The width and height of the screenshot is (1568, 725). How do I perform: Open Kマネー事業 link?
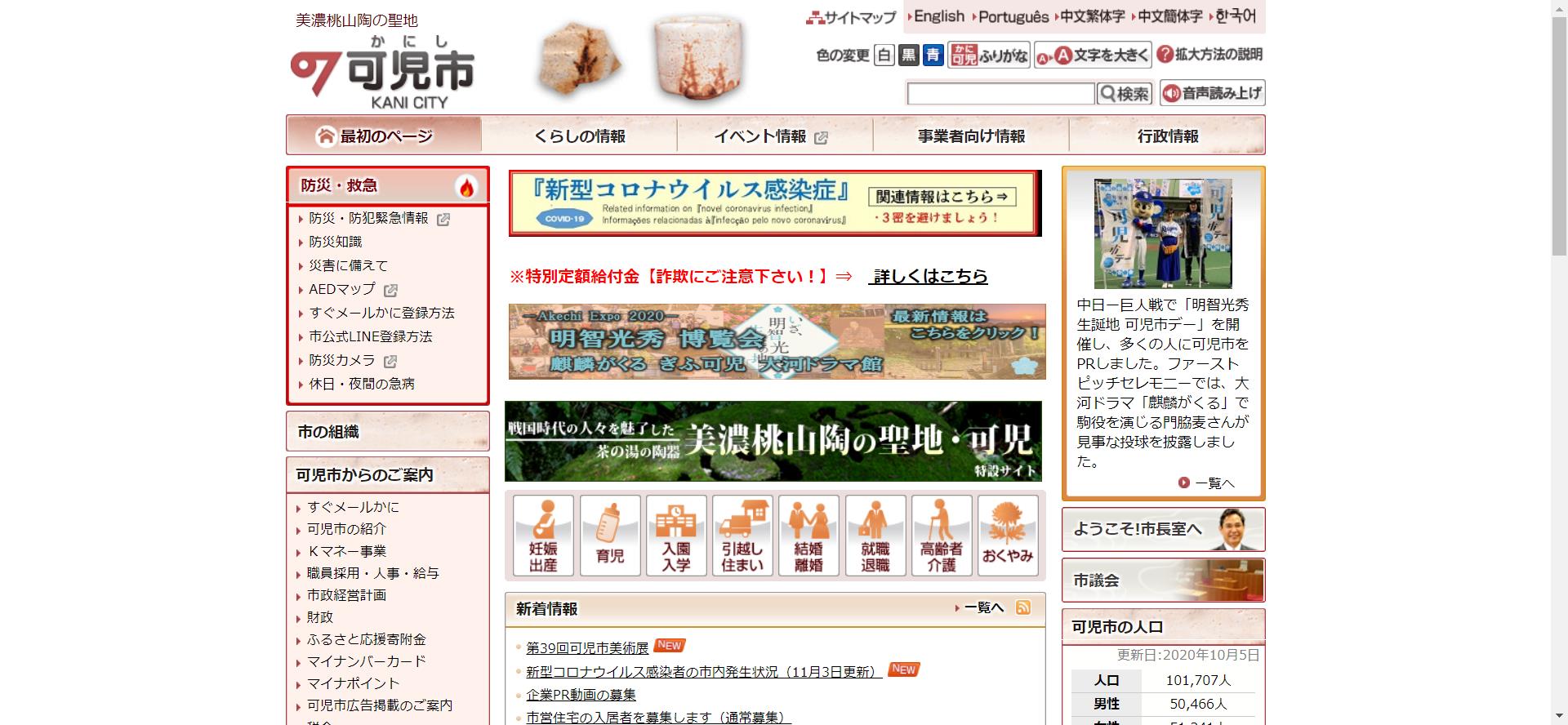point(346,551)
